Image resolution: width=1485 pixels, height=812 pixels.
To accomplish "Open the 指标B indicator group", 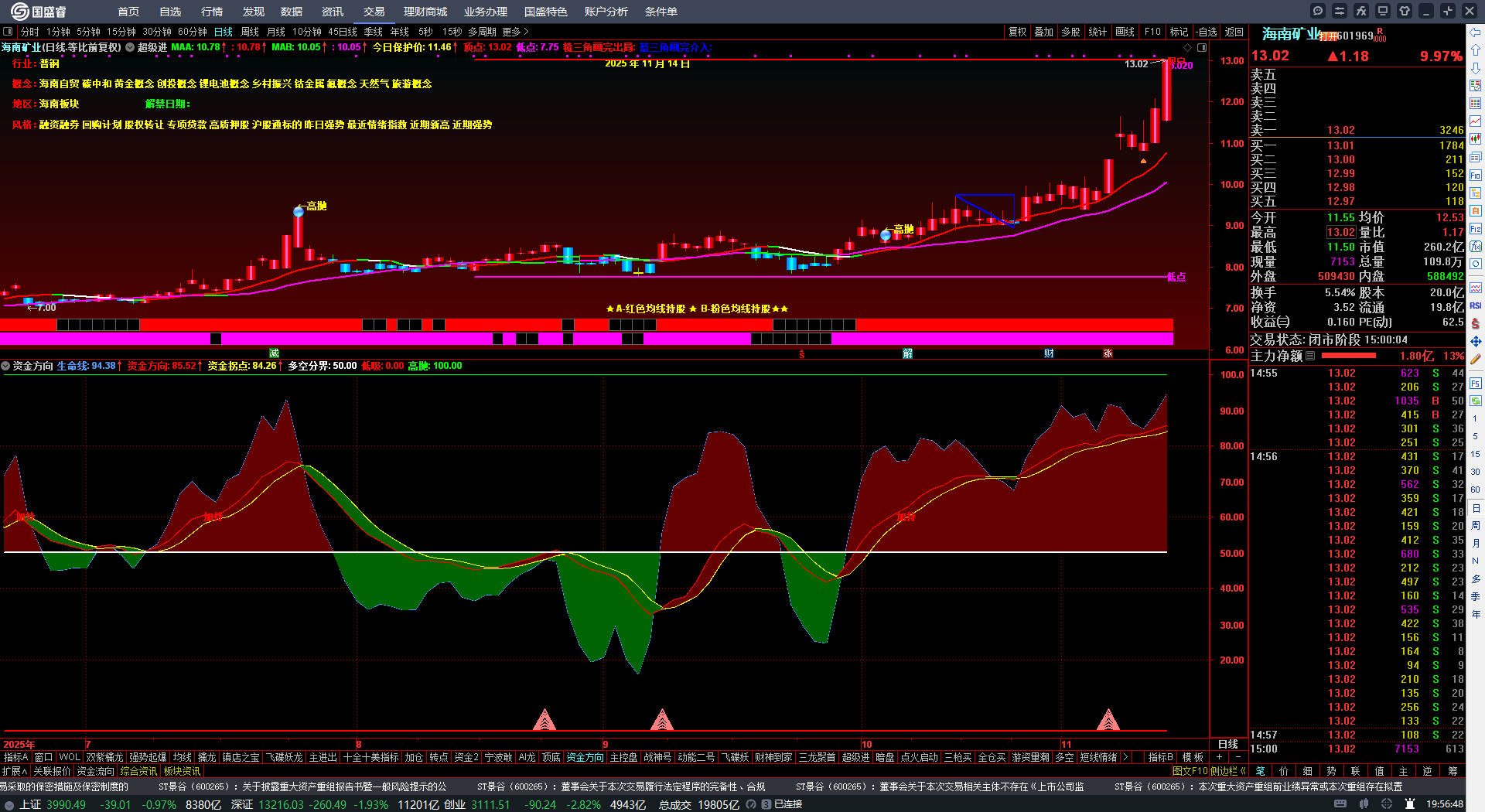I will pos(1161,757).
